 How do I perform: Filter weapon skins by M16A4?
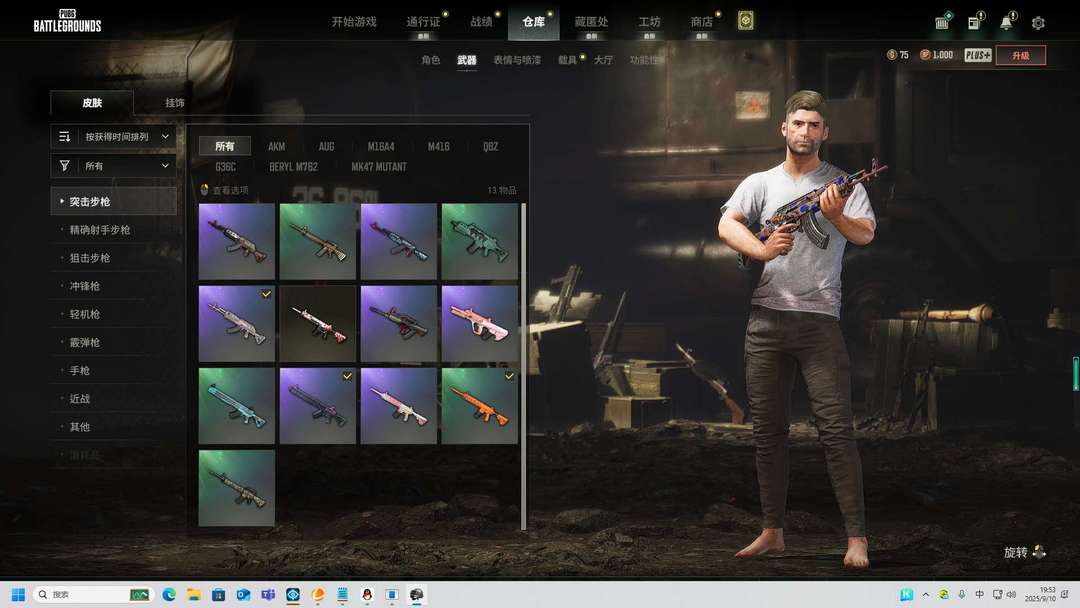(x=381, y=146)
